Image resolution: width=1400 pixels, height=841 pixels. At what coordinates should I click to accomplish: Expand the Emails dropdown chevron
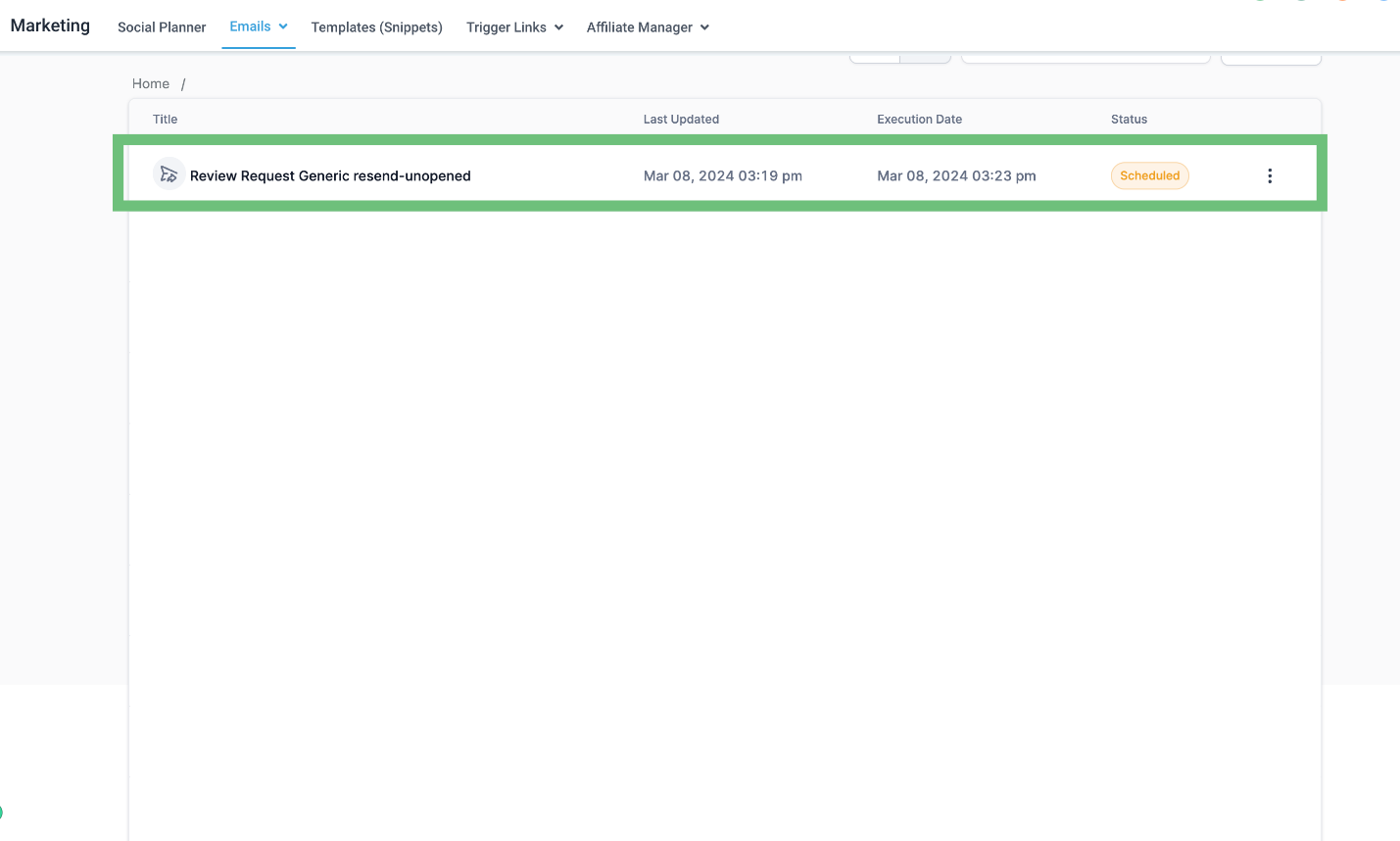283,26
